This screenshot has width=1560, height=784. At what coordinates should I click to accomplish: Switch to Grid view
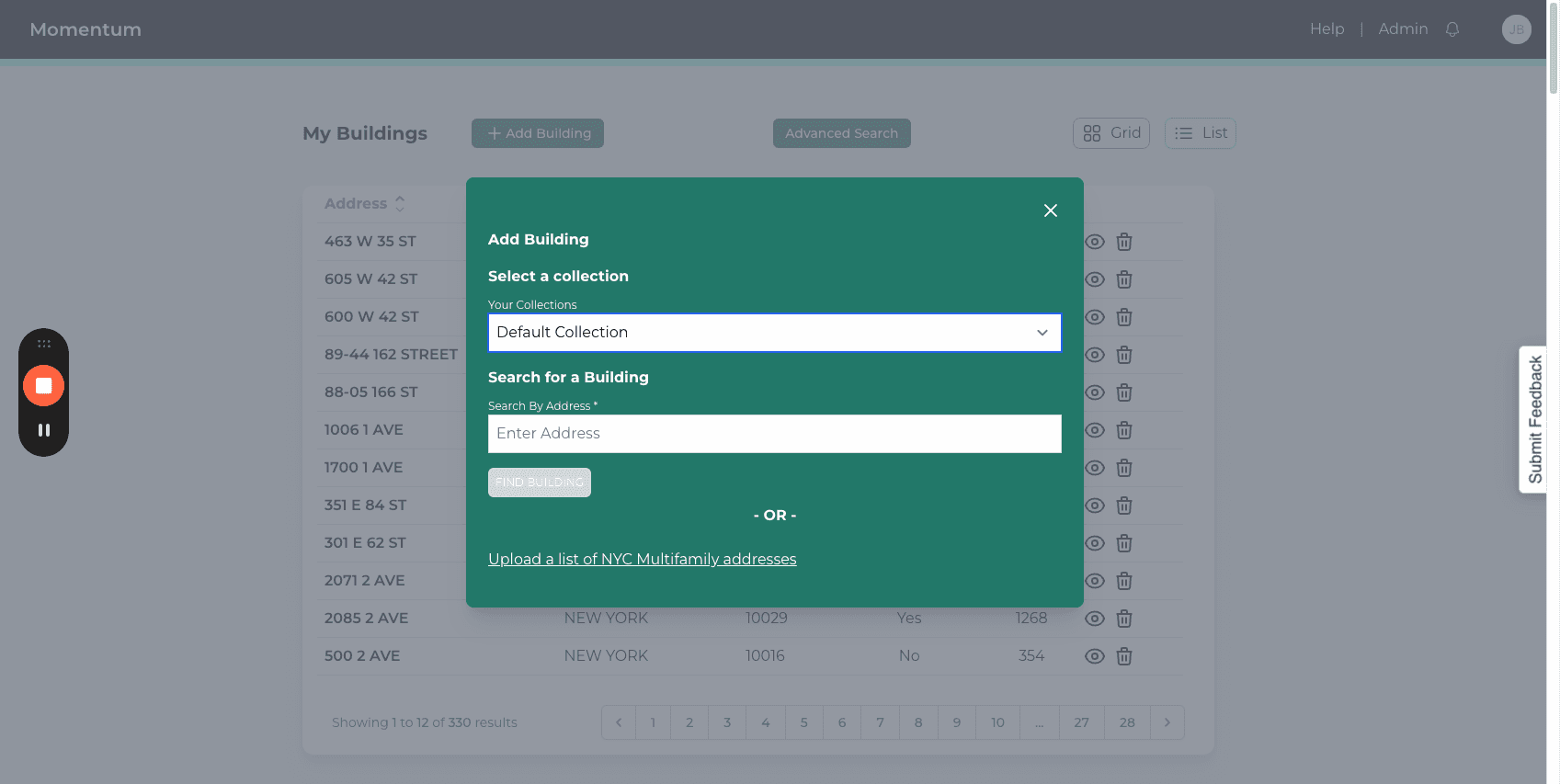tap(1111, 133)
